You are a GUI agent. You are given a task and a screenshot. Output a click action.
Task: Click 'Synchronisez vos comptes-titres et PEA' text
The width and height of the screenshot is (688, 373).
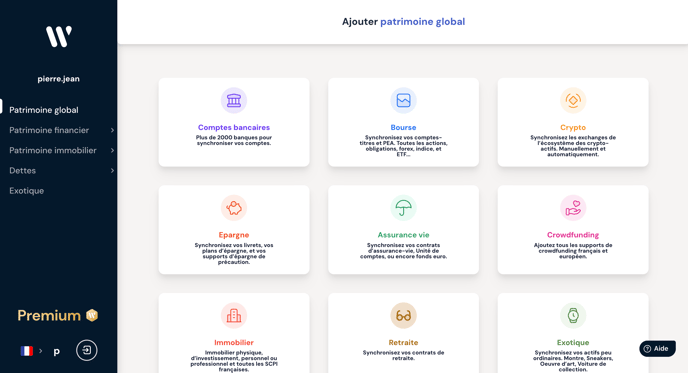pos(403,146)
